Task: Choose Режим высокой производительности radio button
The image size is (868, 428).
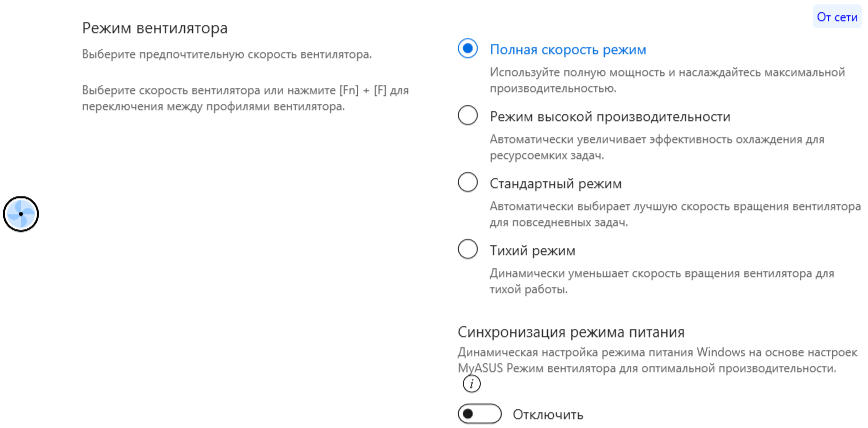Action: (468, 116)
